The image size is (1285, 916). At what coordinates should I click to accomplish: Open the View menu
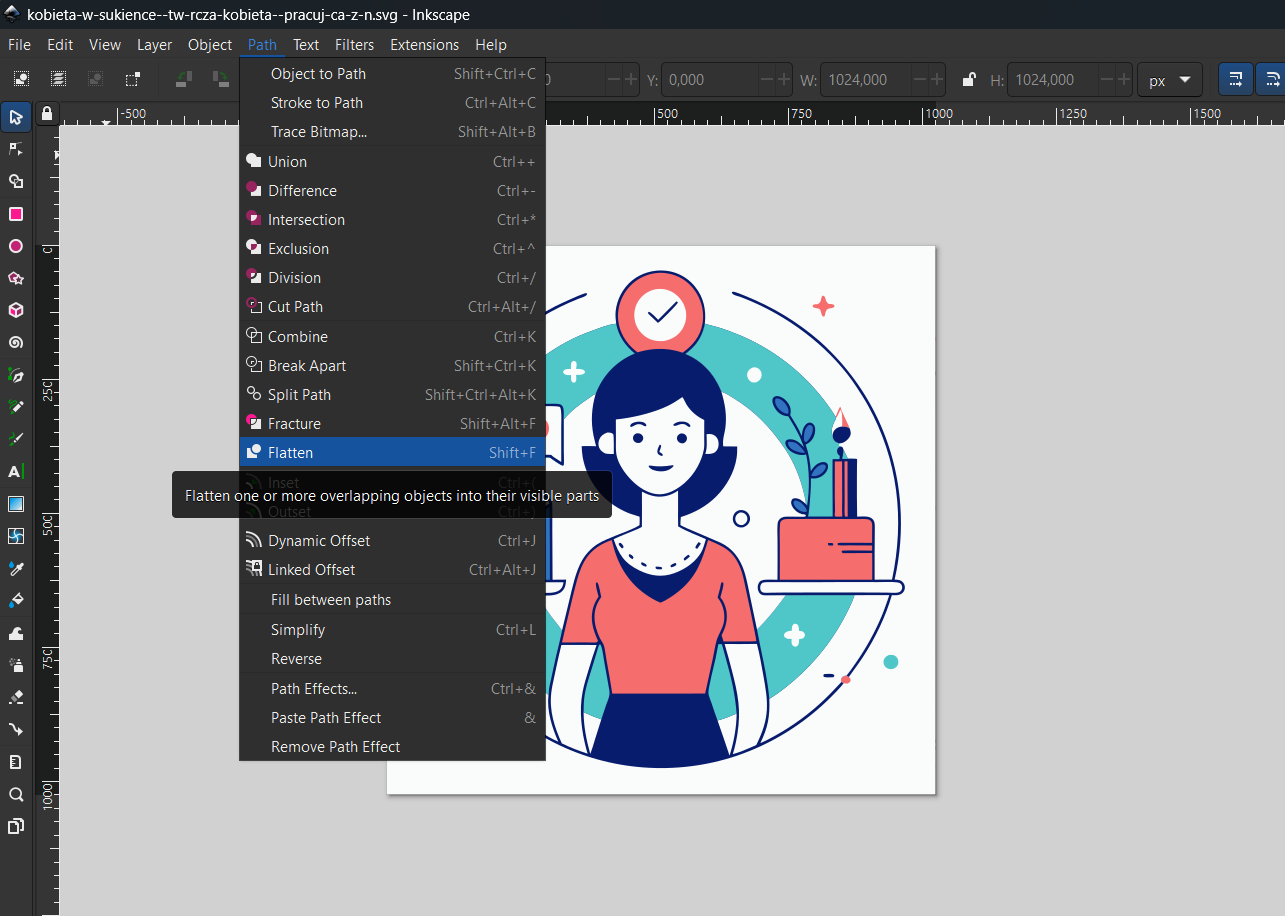[x=105, y=45]
